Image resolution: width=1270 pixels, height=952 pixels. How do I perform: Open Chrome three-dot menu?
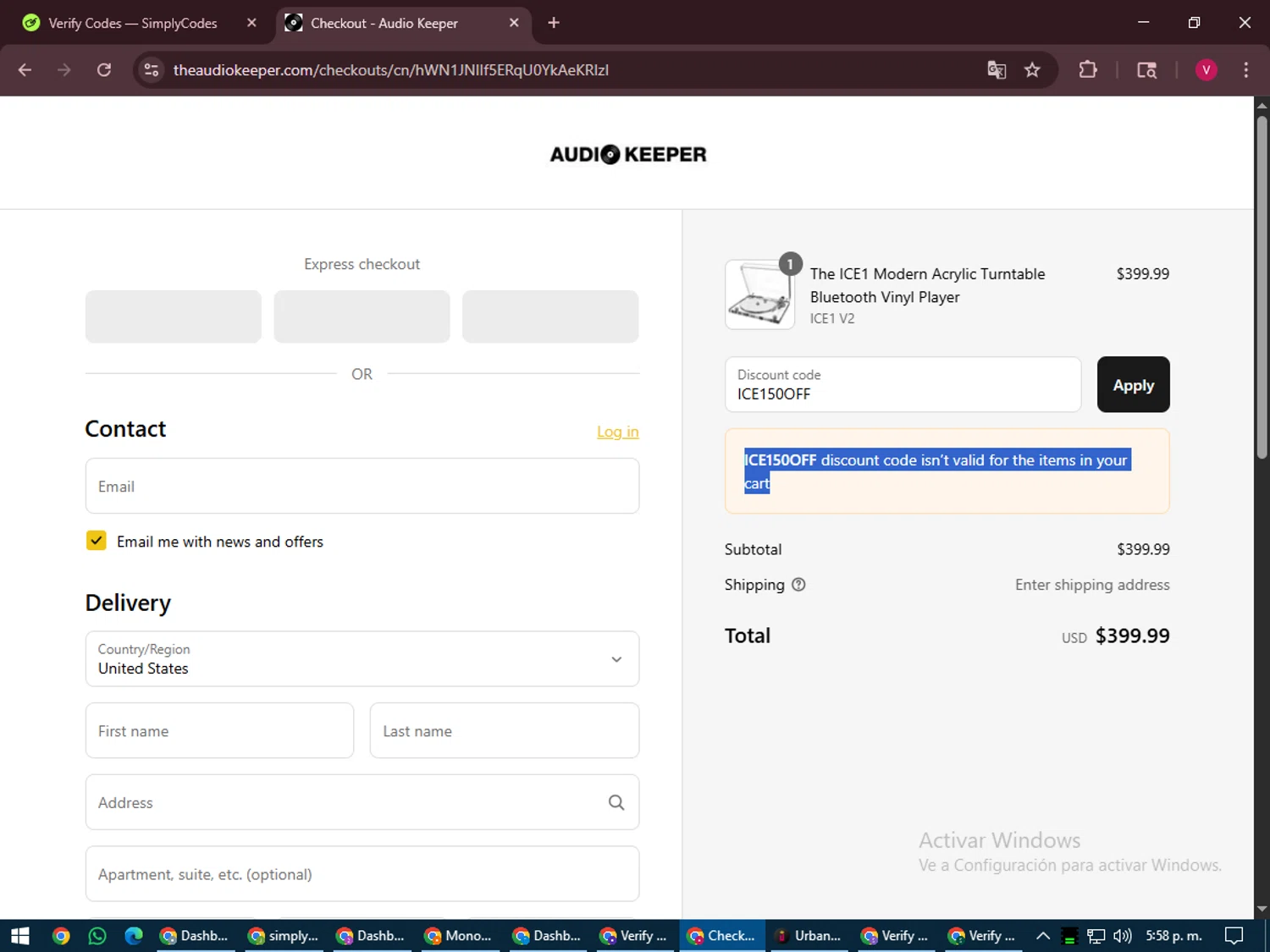(x=1245, y=70)
